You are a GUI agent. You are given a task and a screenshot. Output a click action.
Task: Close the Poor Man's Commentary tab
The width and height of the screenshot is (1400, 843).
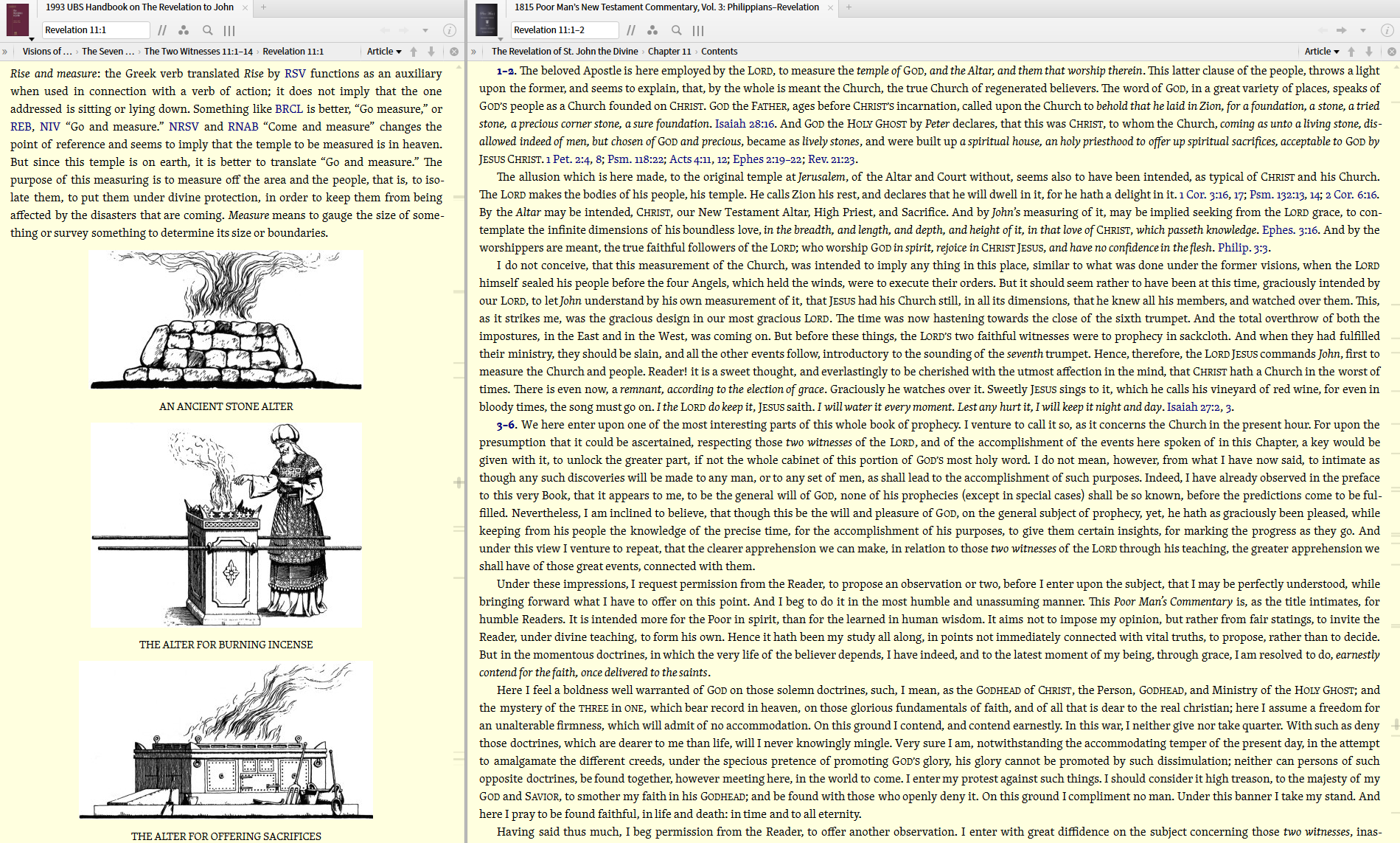coord(830,7)
